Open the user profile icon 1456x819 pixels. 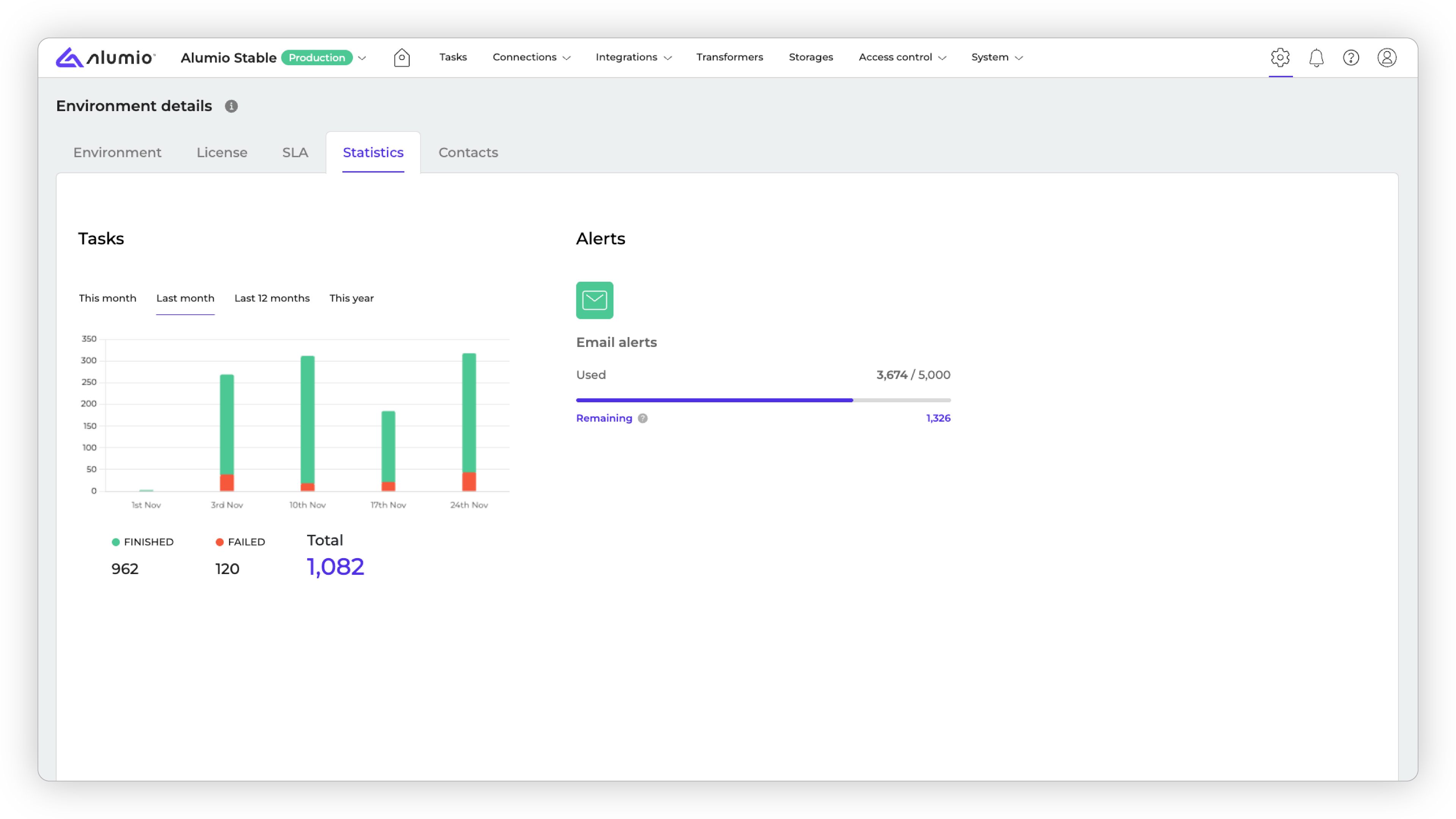coord(1387,58)
